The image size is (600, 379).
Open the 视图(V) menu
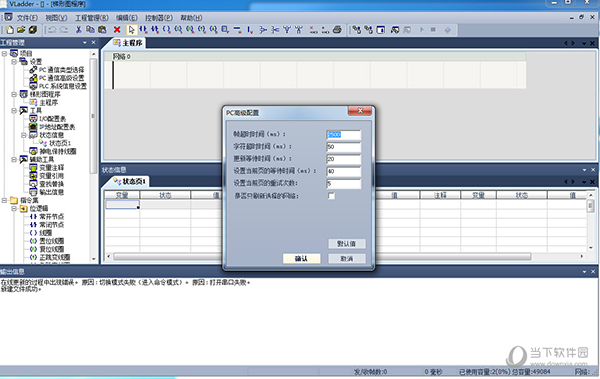coord(56,18)
